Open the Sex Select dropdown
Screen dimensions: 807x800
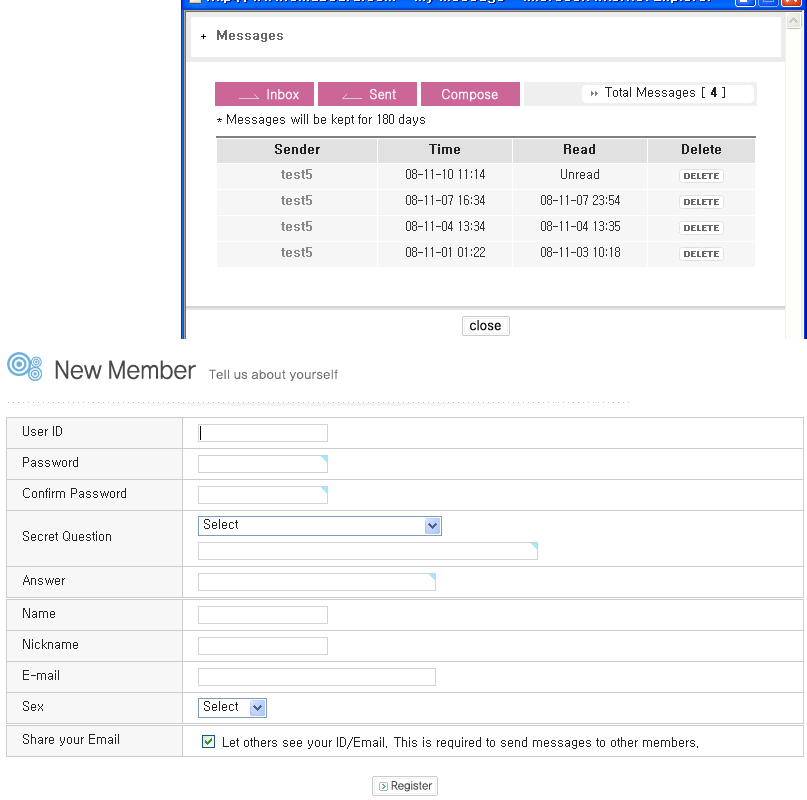tap(232, 707)
